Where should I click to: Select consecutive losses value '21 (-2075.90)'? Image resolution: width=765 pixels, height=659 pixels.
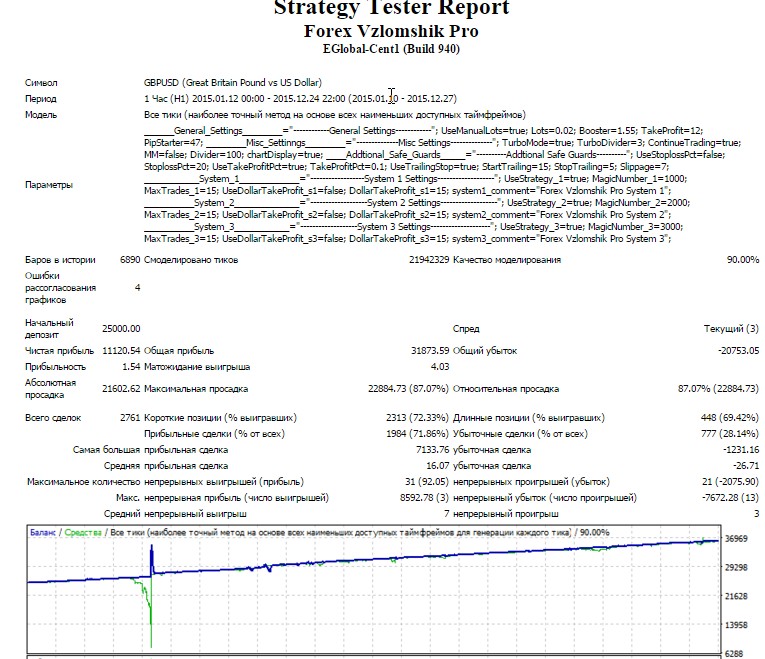(731, 482)
